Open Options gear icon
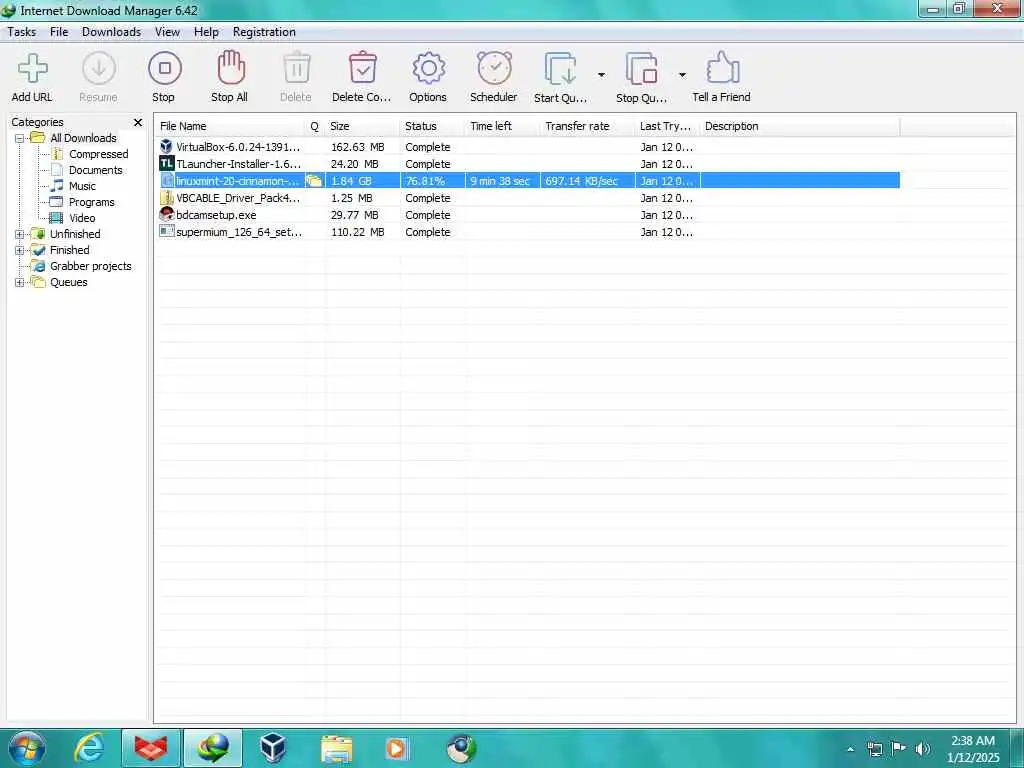This screenshot has width=1024, height=768. click(x=428, y=68)
